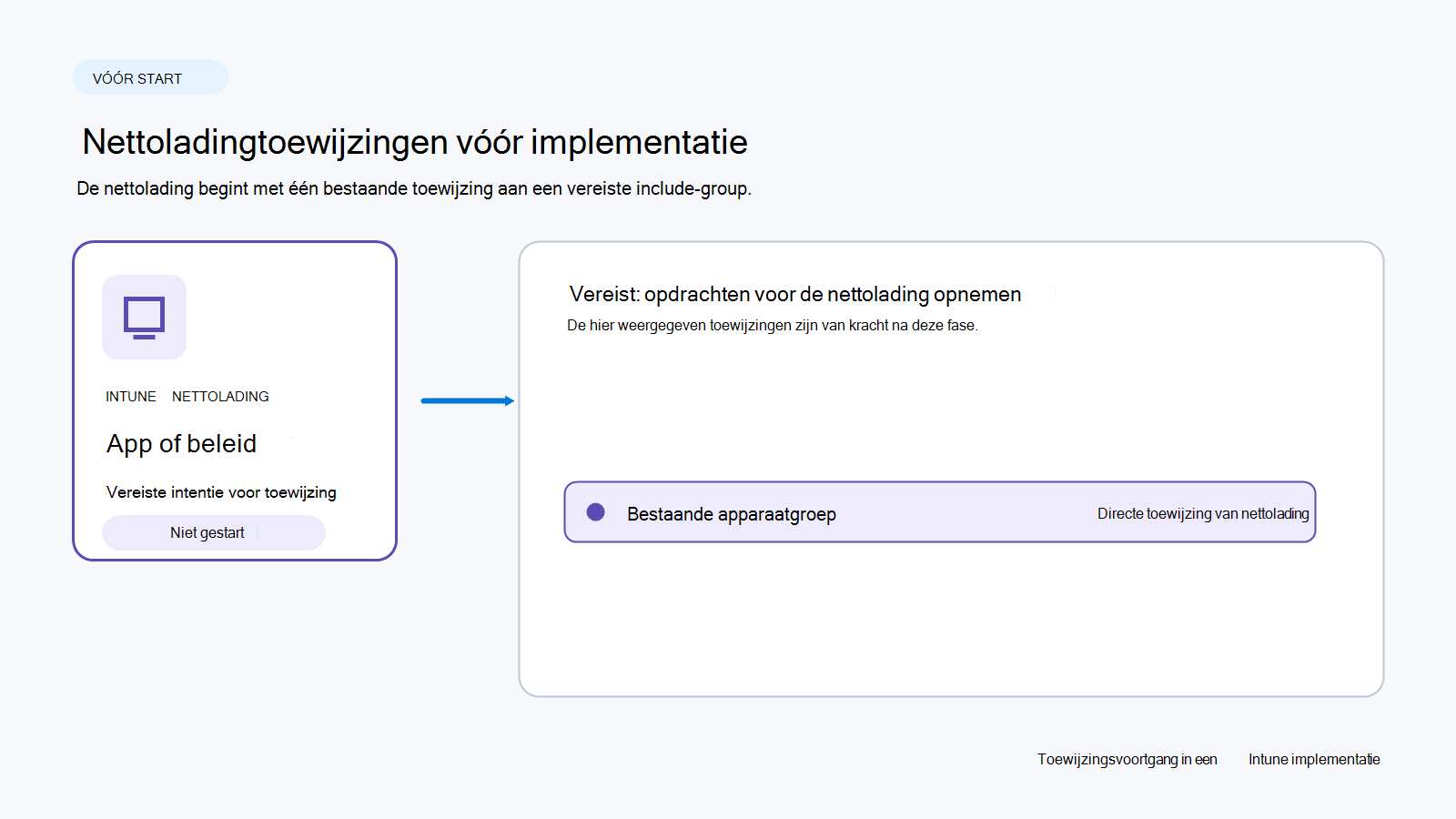This screenshot has width=1456, height=819.
Task: Click the INTUNE label on the card
Action: 131,397
